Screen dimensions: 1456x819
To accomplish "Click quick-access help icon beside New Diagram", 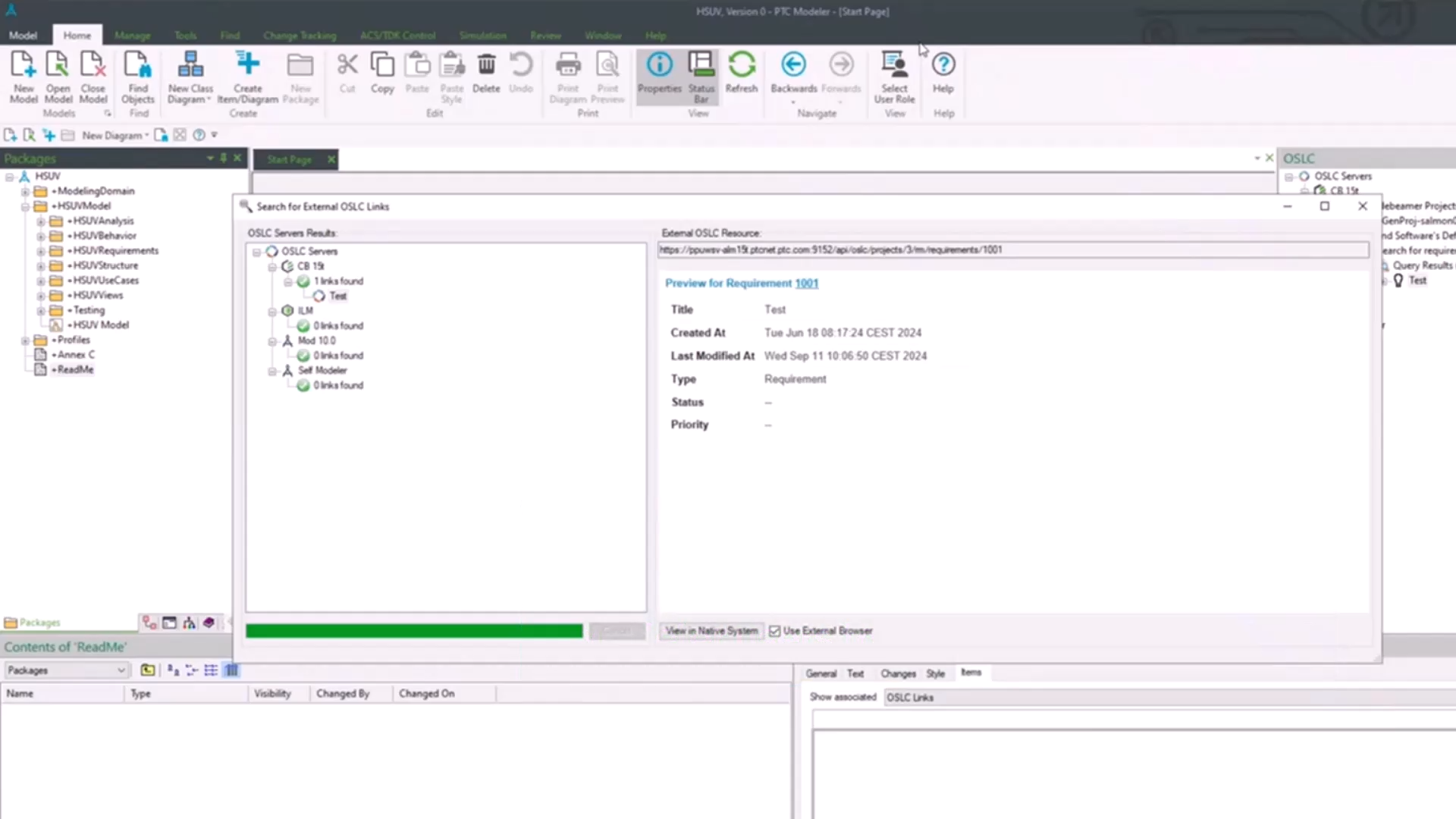I will point(199,135).
